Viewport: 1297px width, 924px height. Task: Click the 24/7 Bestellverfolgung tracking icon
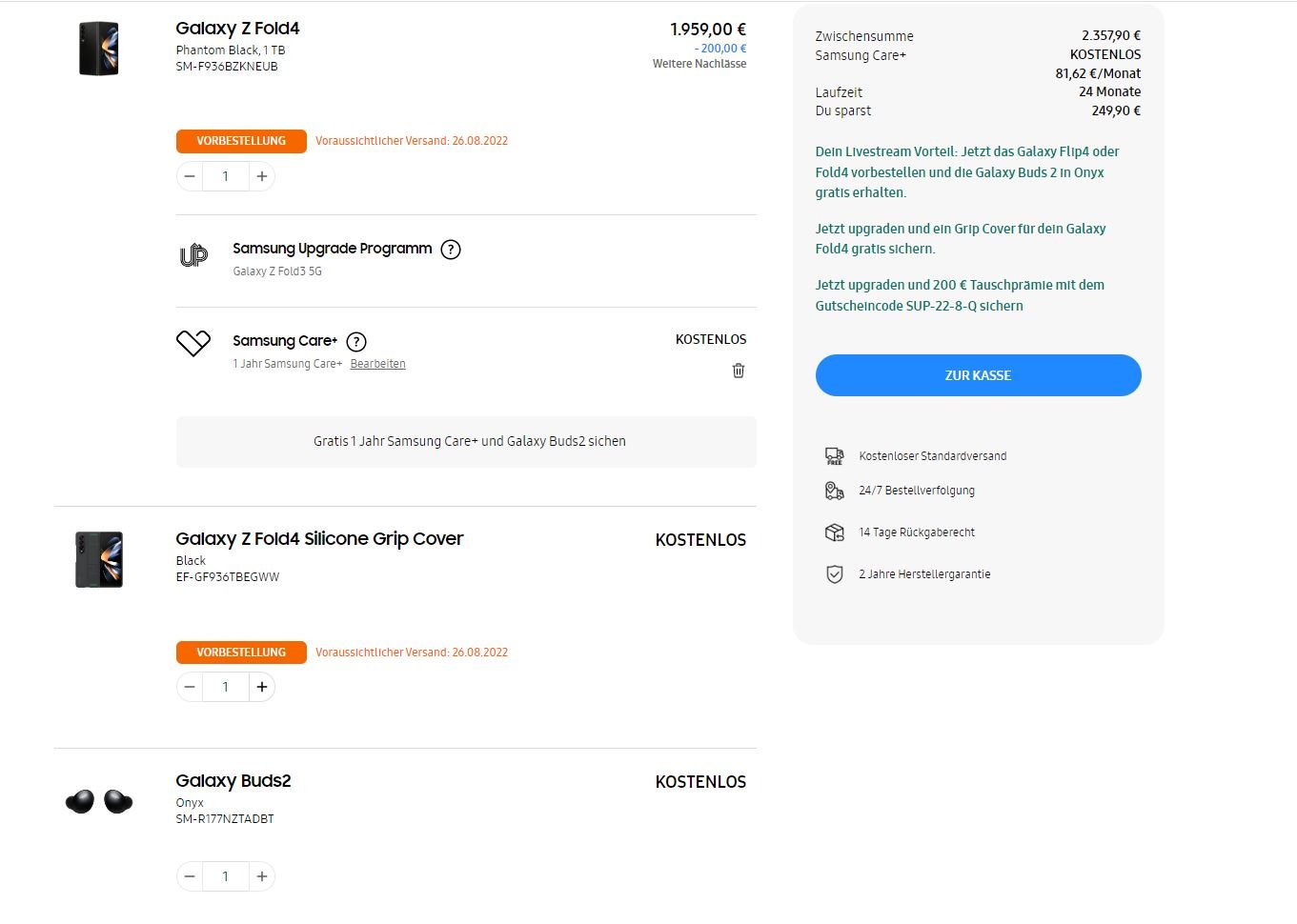click(834, 491)
